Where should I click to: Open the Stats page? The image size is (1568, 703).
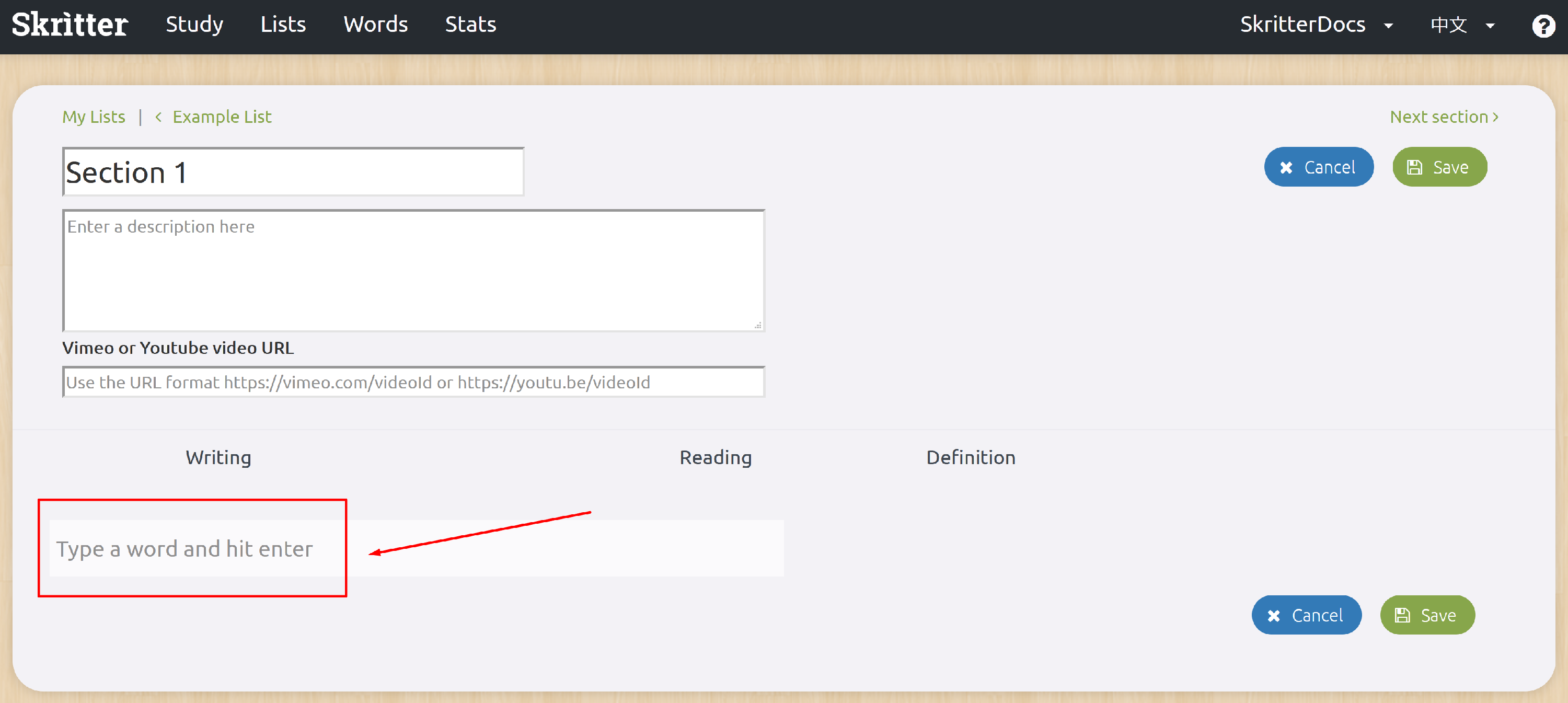pyautogui.click(x=470, y=25)
